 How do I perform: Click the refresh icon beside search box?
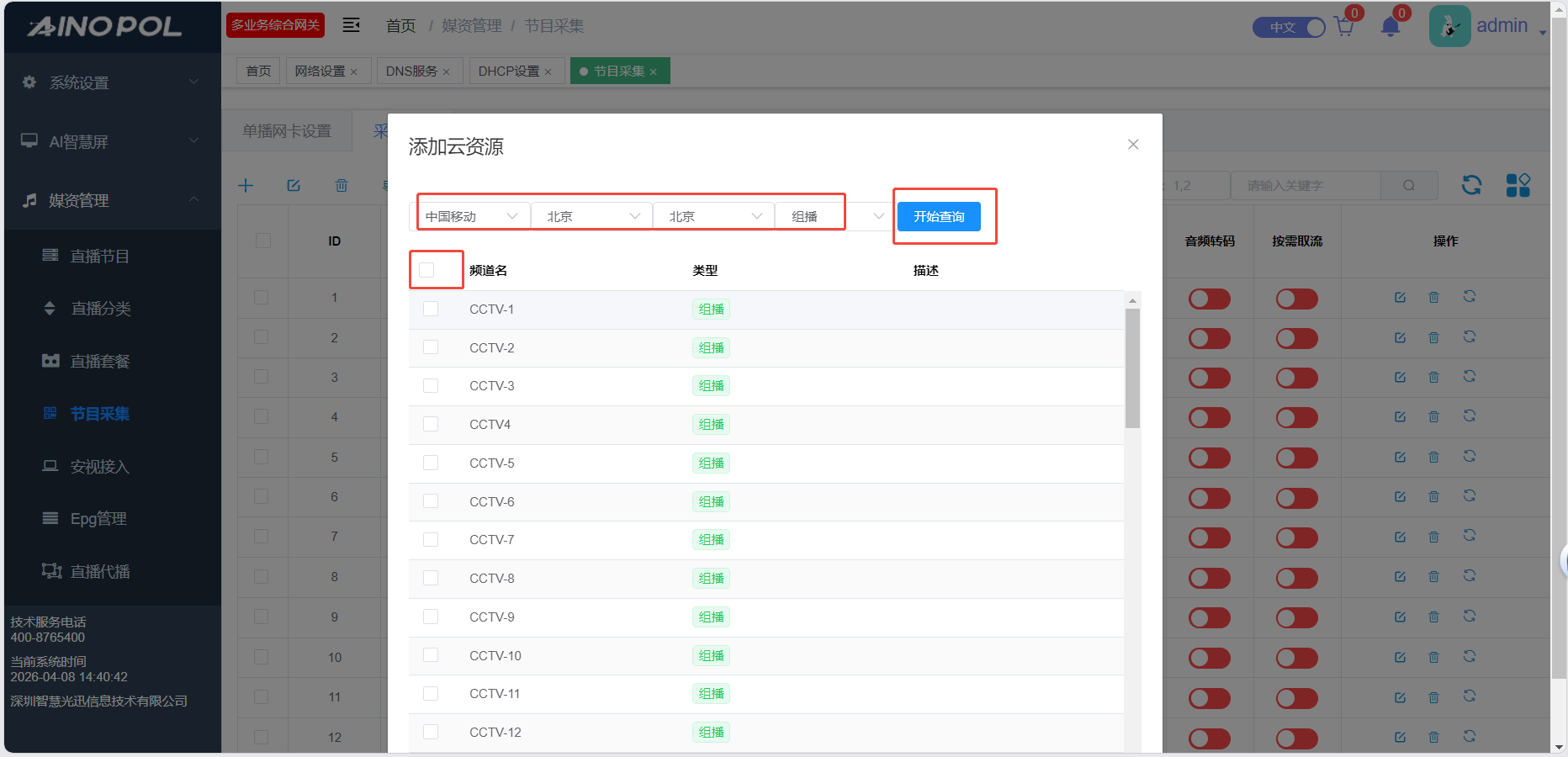(x=1471, y=185)
